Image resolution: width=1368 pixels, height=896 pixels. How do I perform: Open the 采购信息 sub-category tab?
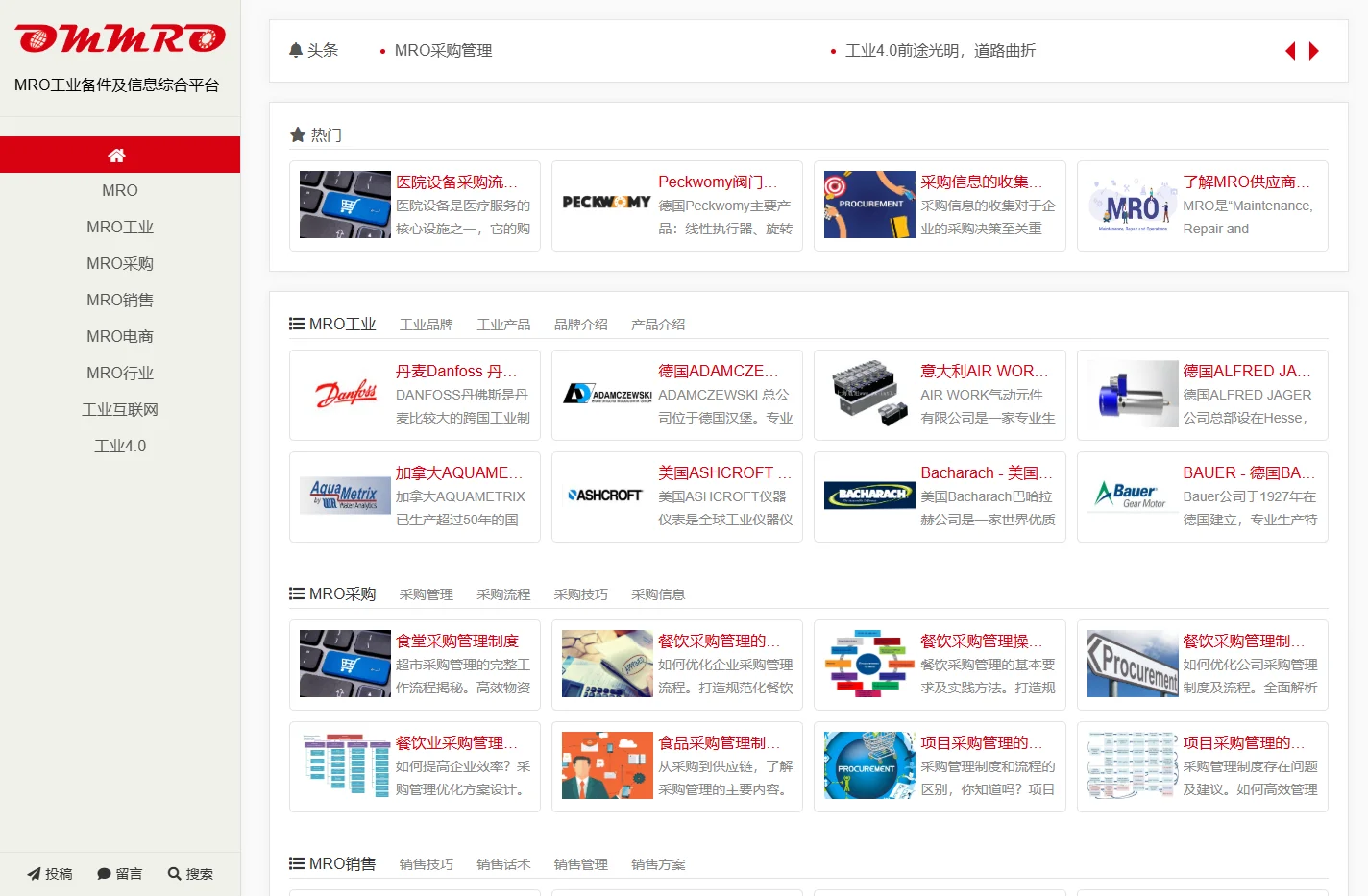658,594
